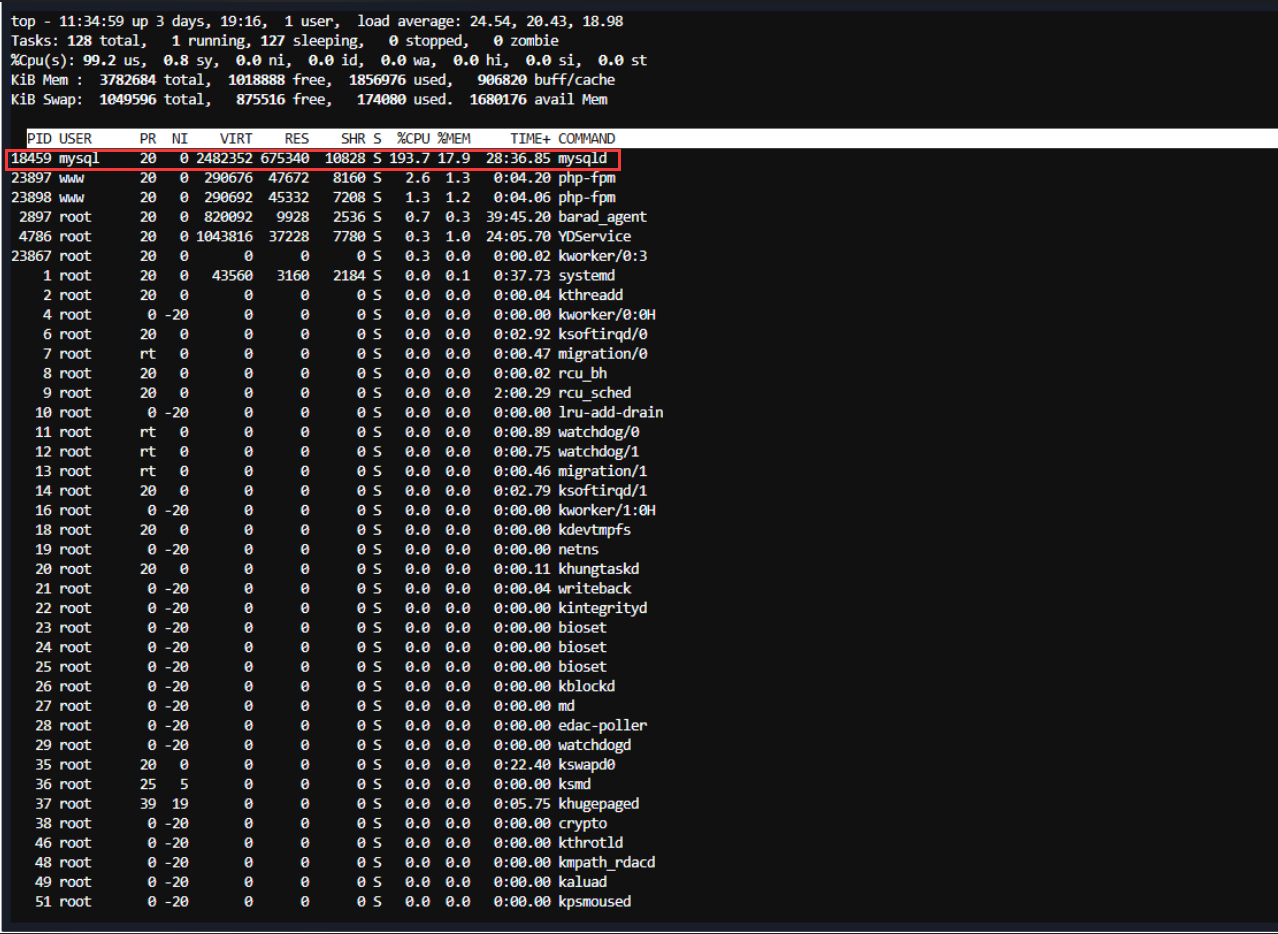The width and height of the screenshot is (1278, 934).
Task: Click the 2482352 VIRT value
Action: pyautogui.click(x=224, y=158)
